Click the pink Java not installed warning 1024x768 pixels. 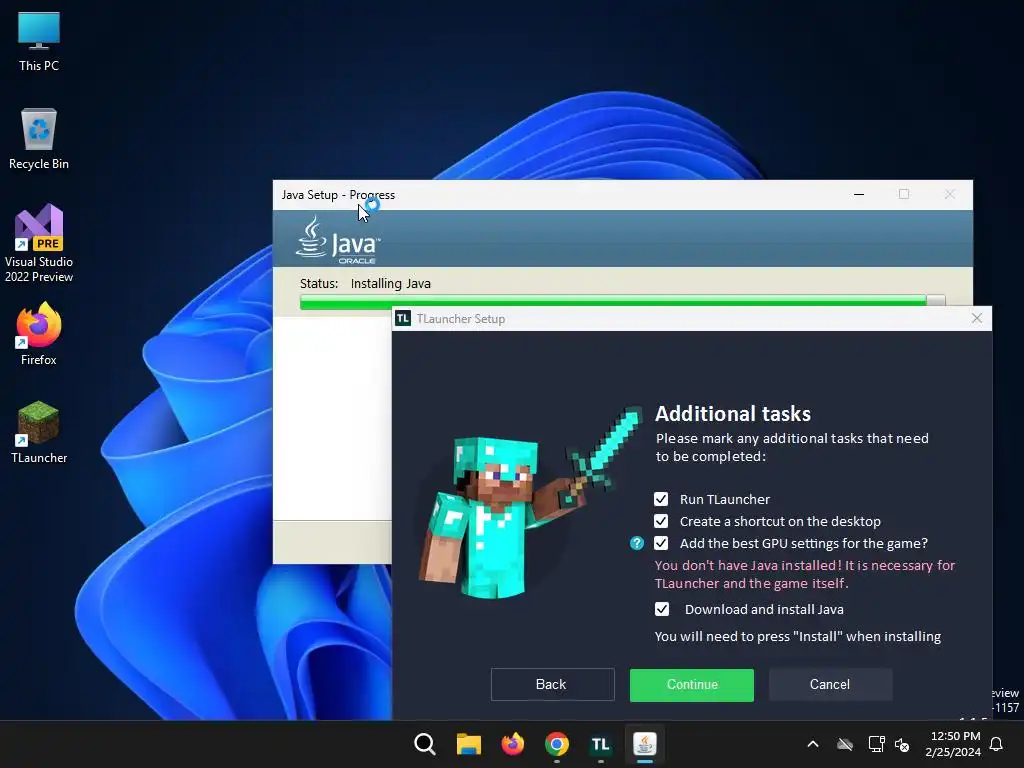pyautogui.click(x=805, y=574)
